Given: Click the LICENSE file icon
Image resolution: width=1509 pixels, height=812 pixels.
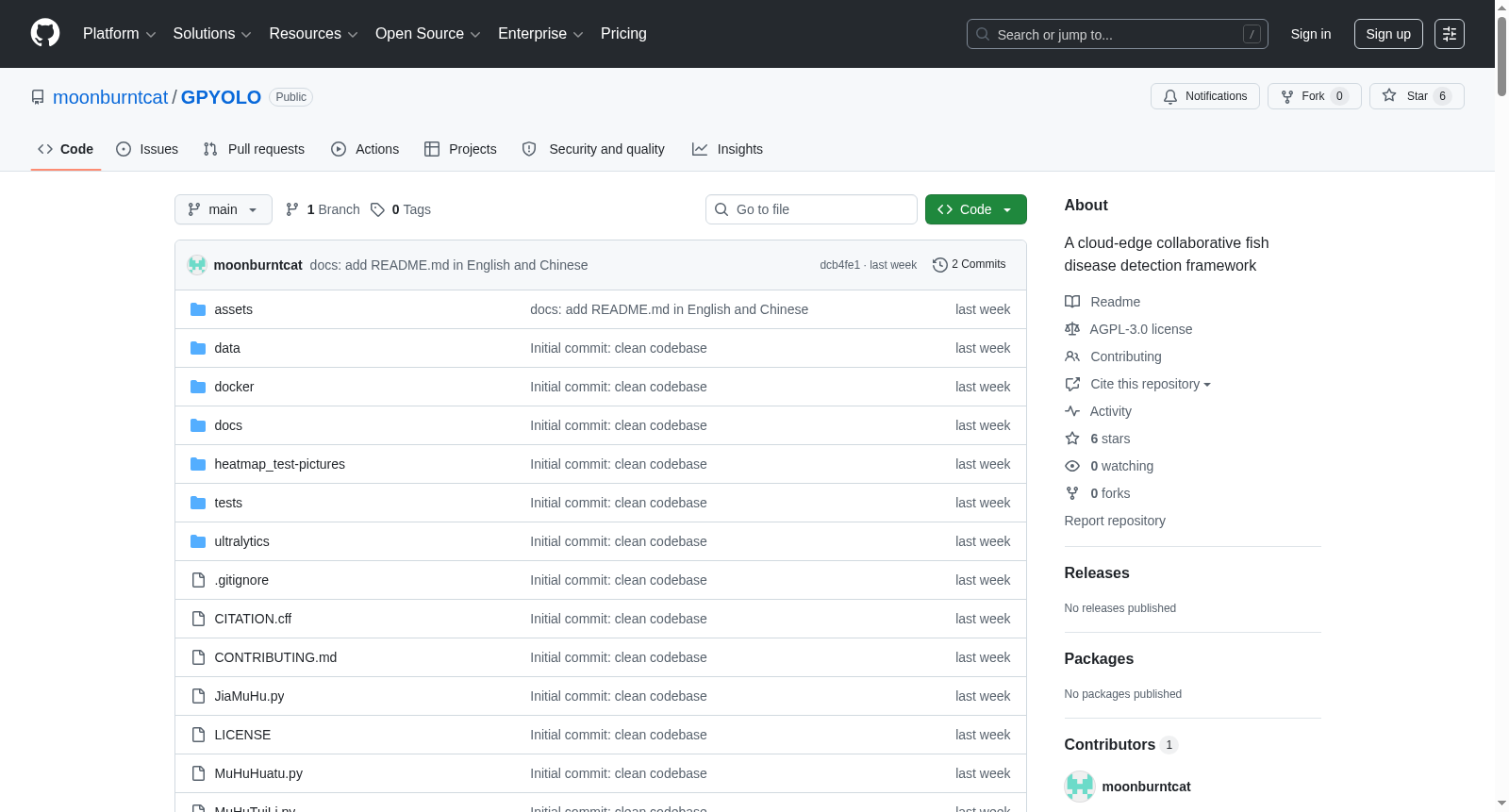Looking at the screenshot, I should click(x=198, y=735).
